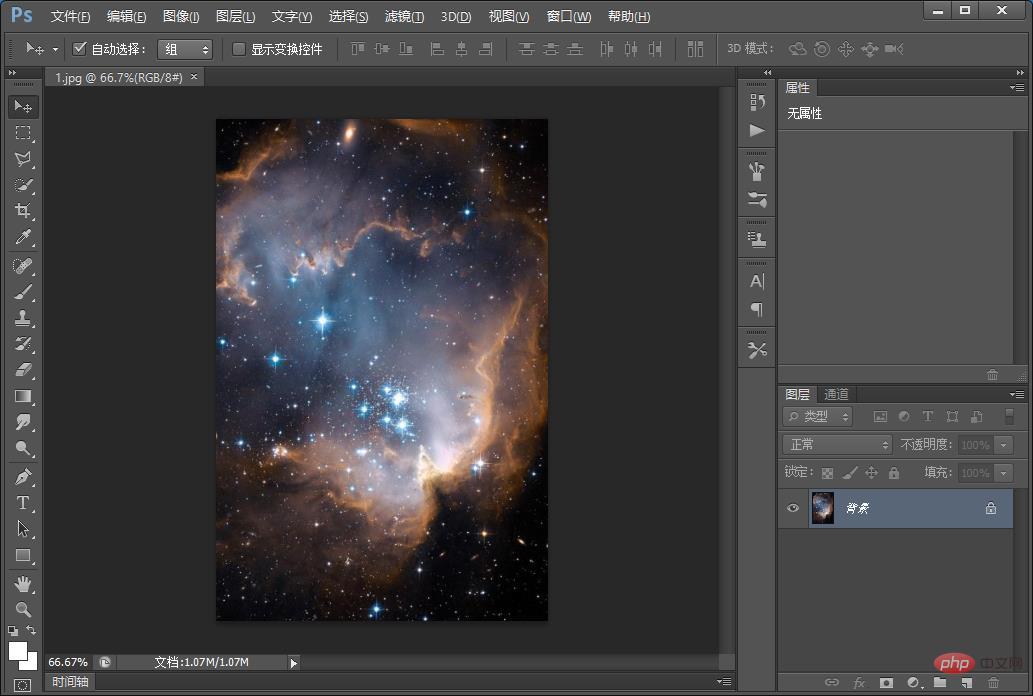Select the Rectangular Marquee tool
Viewport: 1033px width, 696px height.
pyautogui.click(x=23, y=133)
